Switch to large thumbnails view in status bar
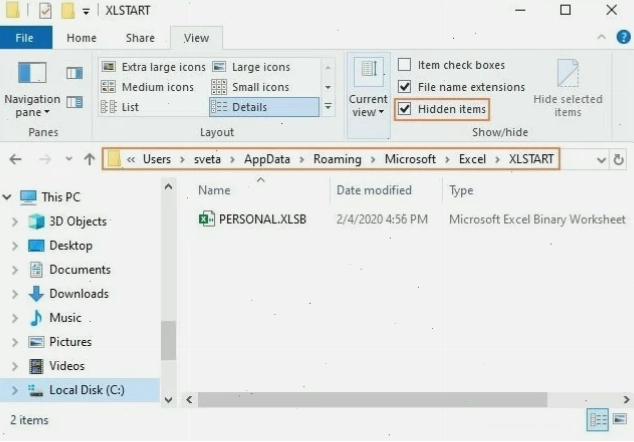This screenshot has height=442, width=634. [x=620, y=419]
